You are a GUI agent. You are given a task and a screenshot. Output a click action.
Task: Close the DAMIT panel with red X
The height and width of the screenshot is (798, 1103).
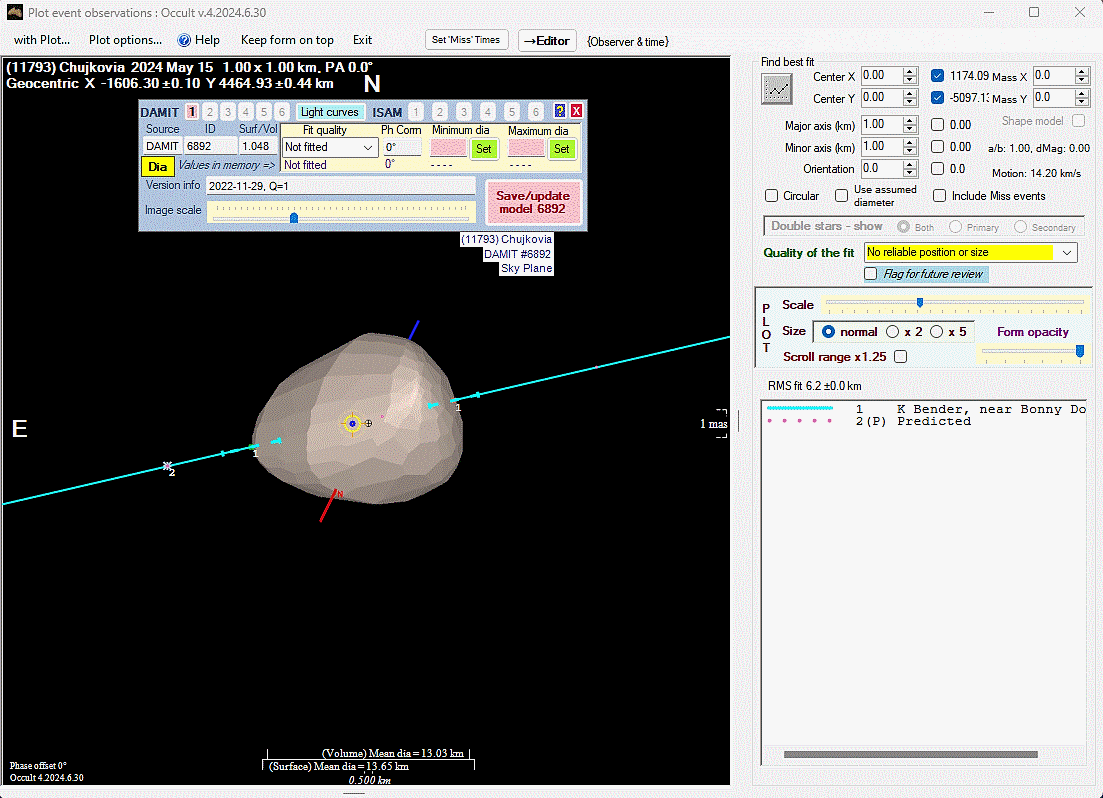pyautogui.click(x=576, y=112)
